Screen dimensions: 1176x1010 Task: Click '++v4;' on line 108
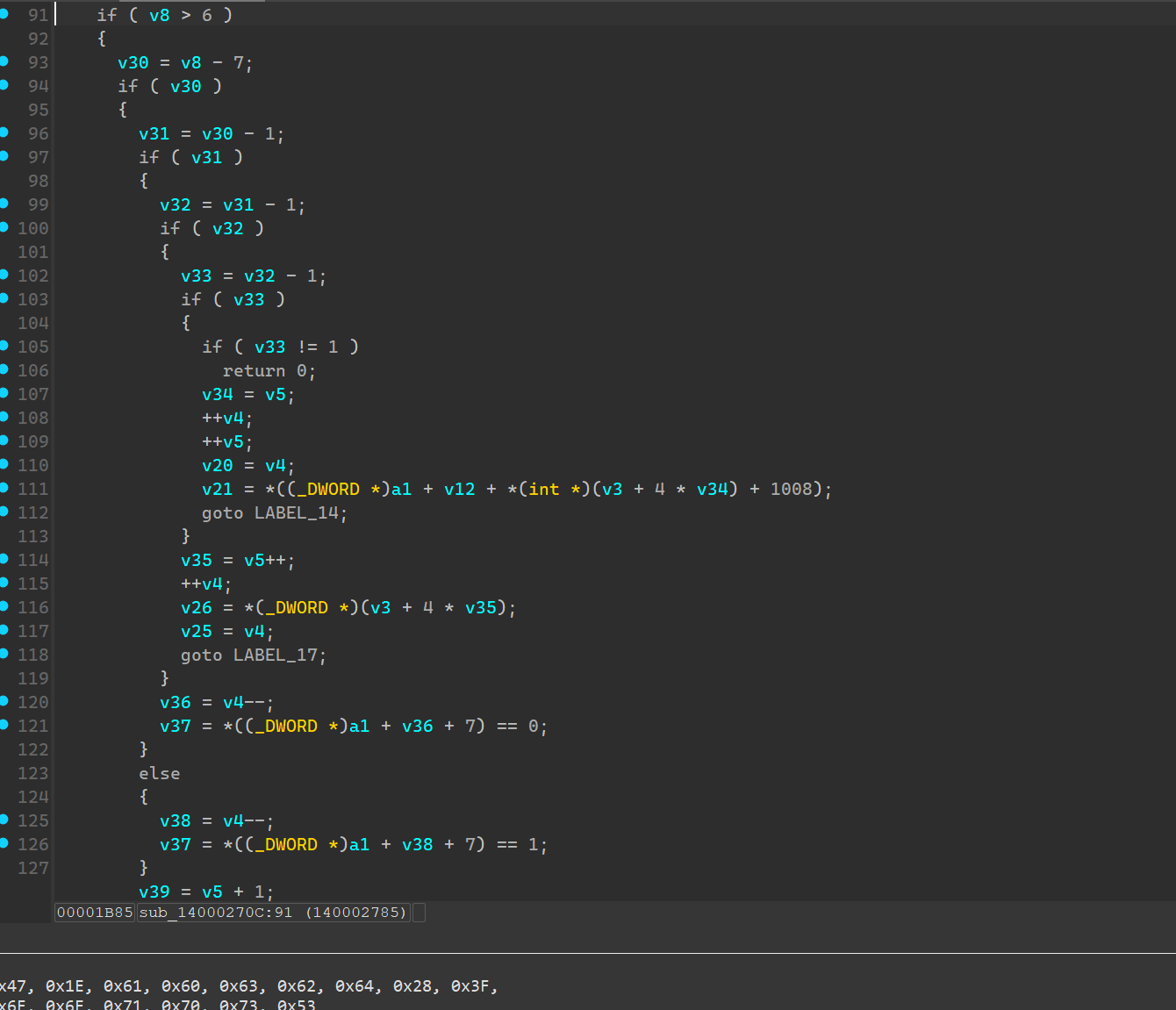tap(227, 418)
